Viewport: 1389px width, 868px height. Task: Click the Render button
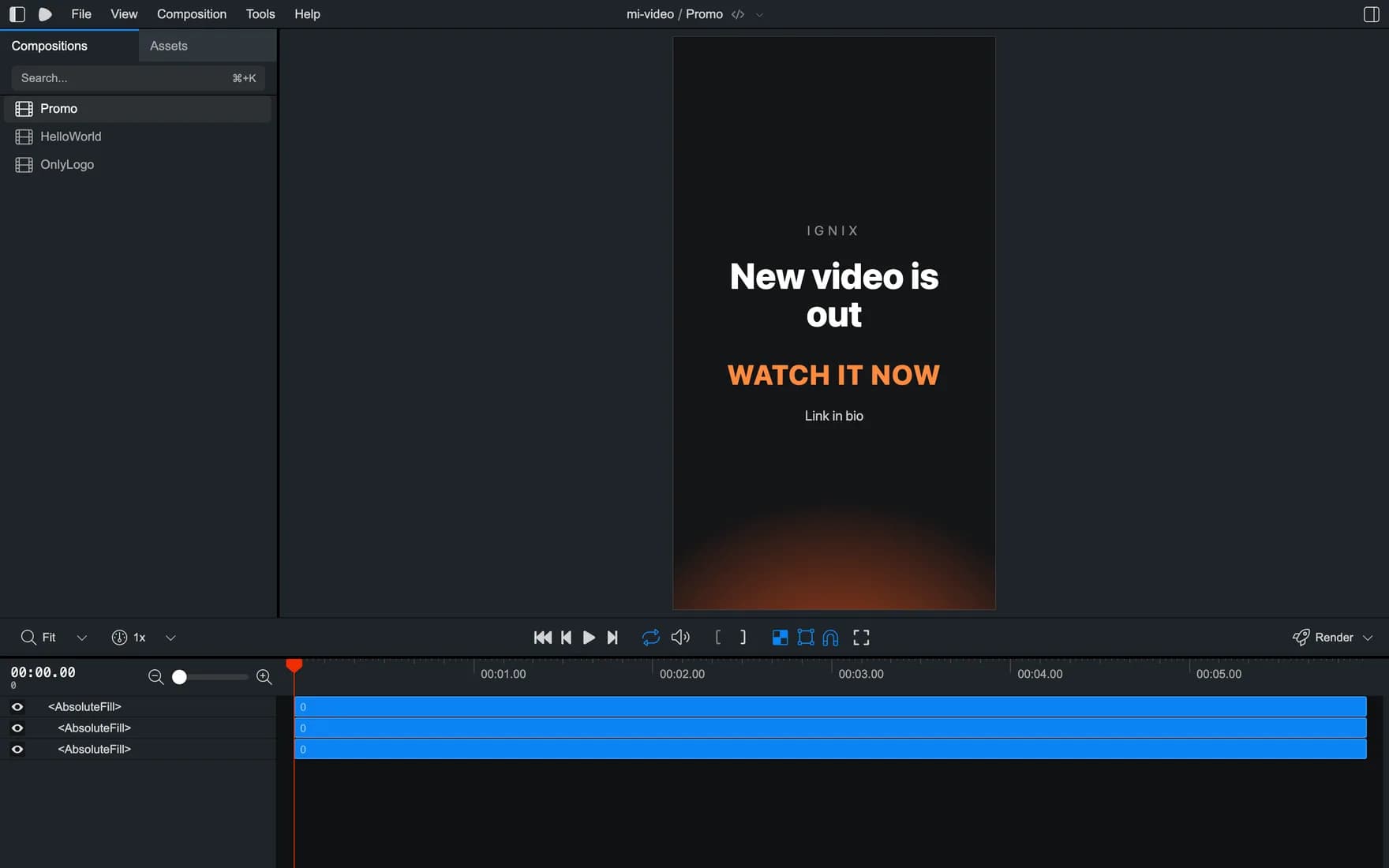[1323, 638]
